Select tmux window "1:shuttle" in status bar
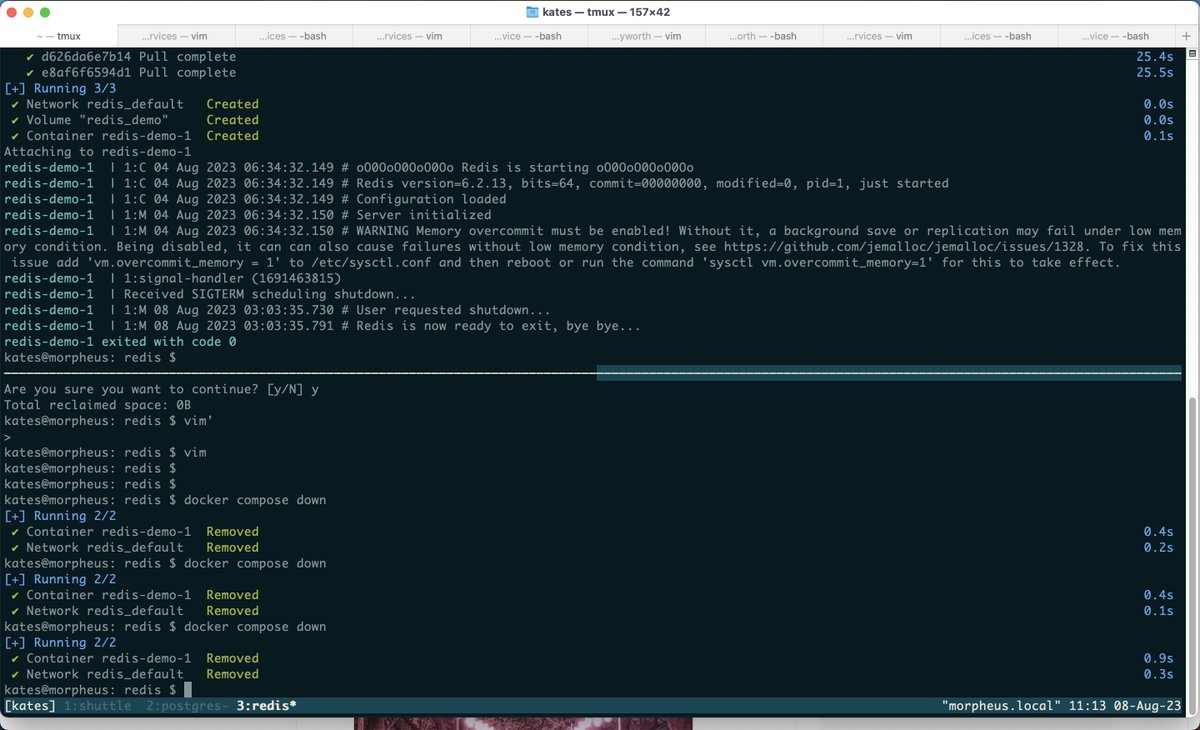 pos(97,706)
